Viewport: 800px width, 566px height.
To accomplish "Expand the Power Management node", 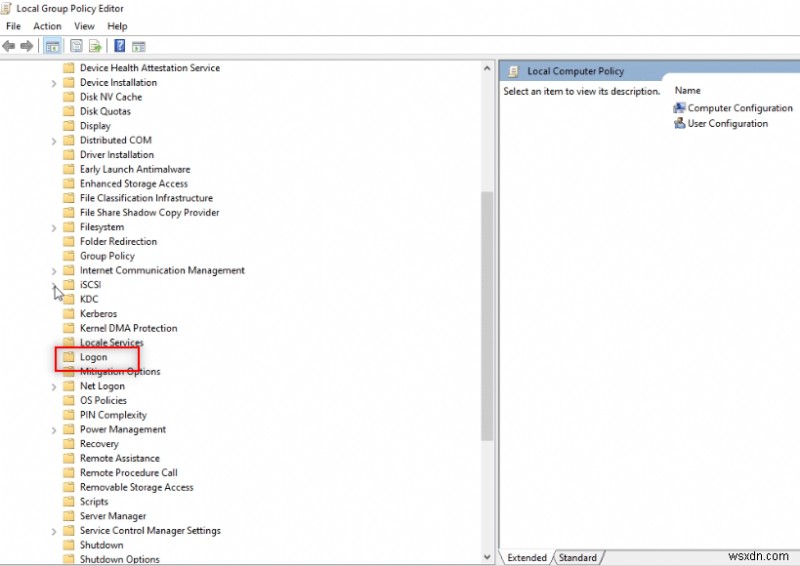I will [x=54, y=430].
